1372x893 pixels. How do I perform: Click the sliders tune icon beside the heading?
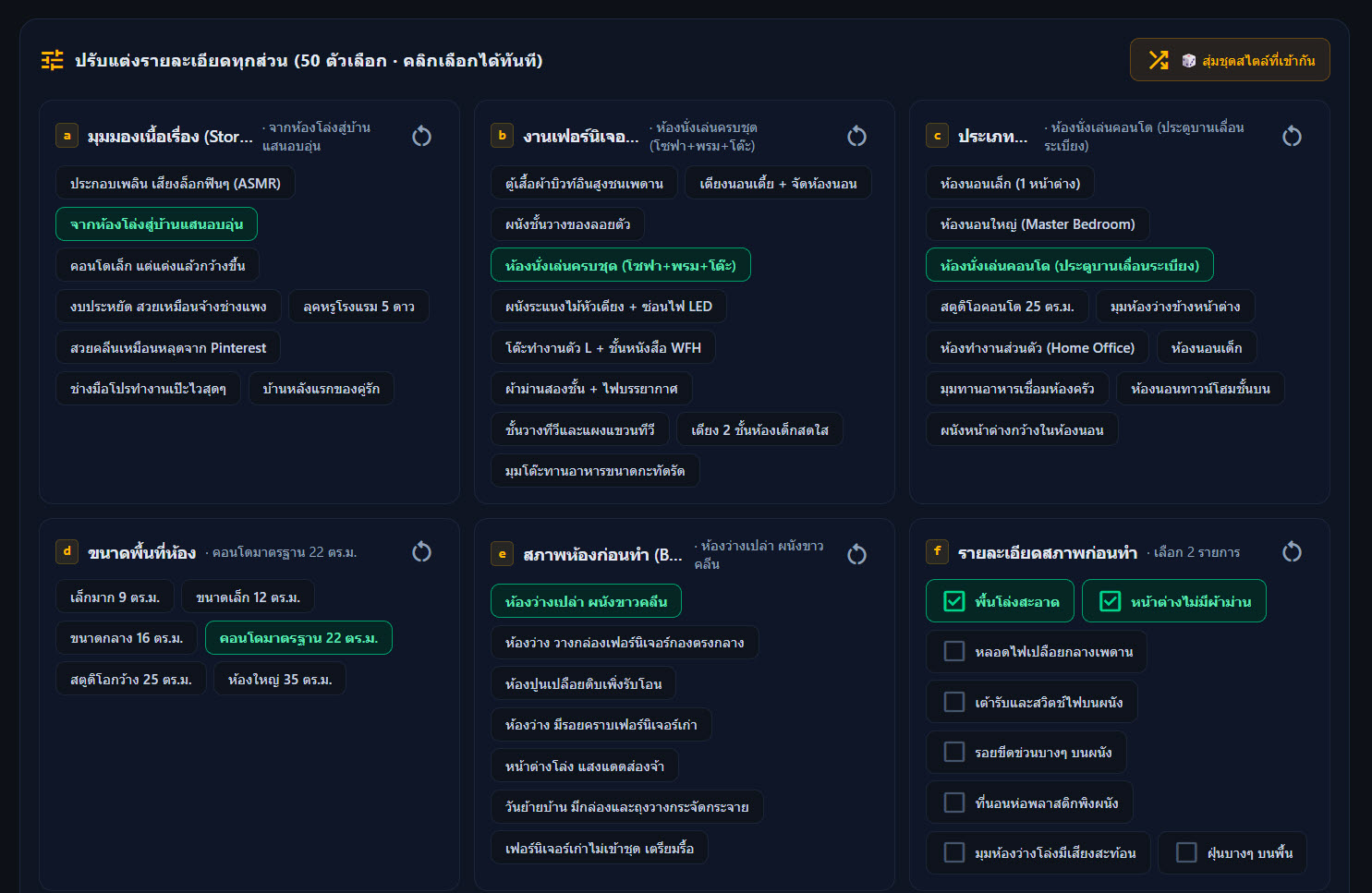tap(53, 60)
